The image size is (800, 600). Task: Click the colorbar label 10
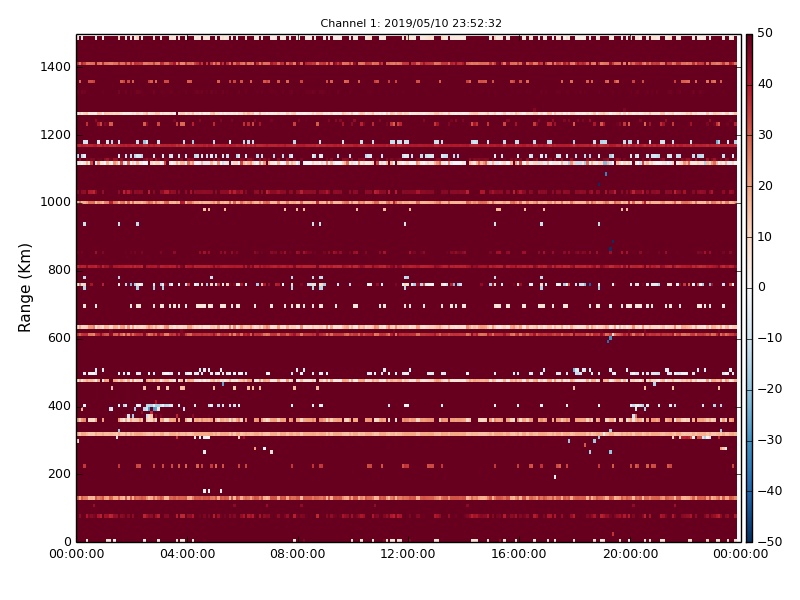click(765, 237)
